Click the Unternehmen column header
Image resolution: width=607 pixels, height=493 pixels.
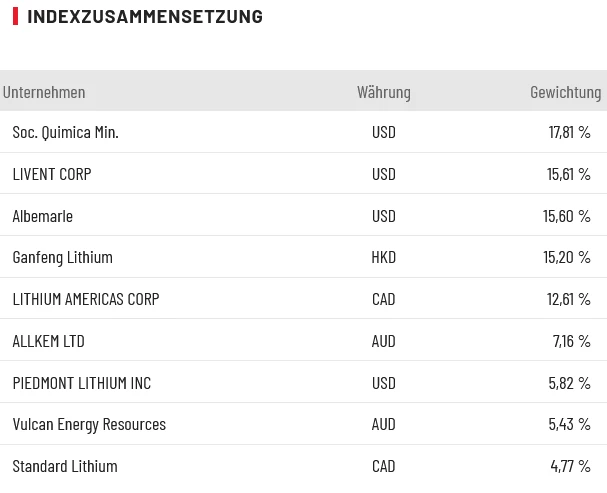coord(44,92)
